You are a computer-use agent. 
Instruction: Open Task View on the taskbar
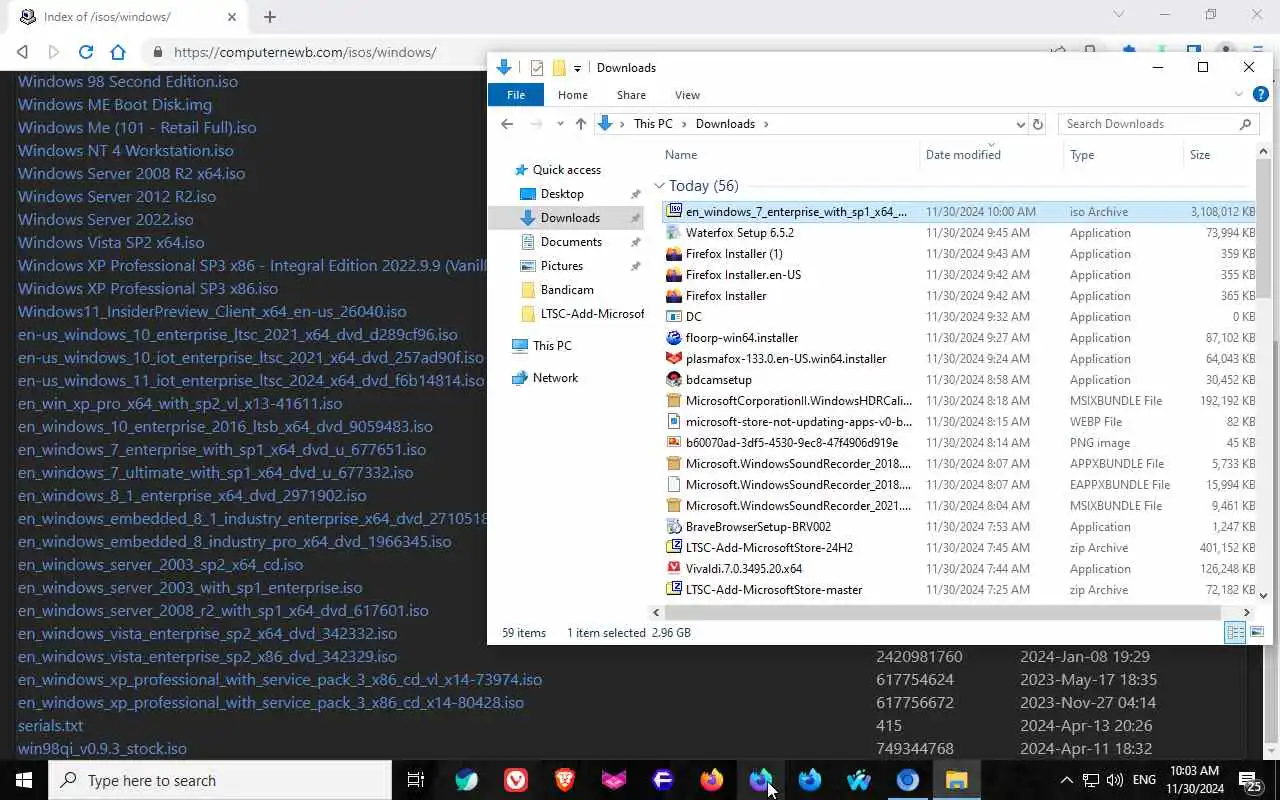click(x=416, y=780)
